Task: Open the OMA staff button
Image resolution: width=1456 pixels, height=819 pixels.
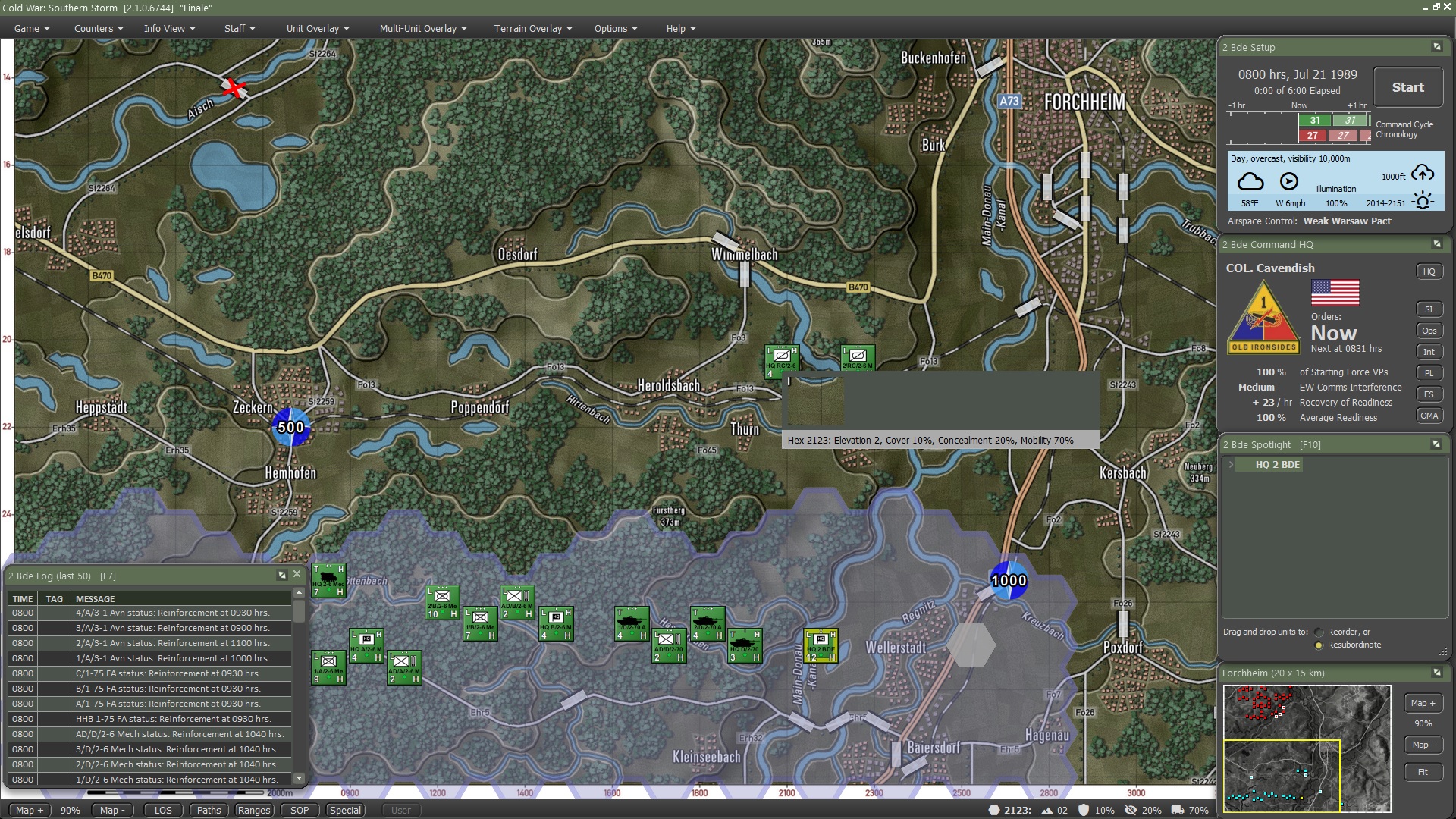Action: pos(1429,416)
